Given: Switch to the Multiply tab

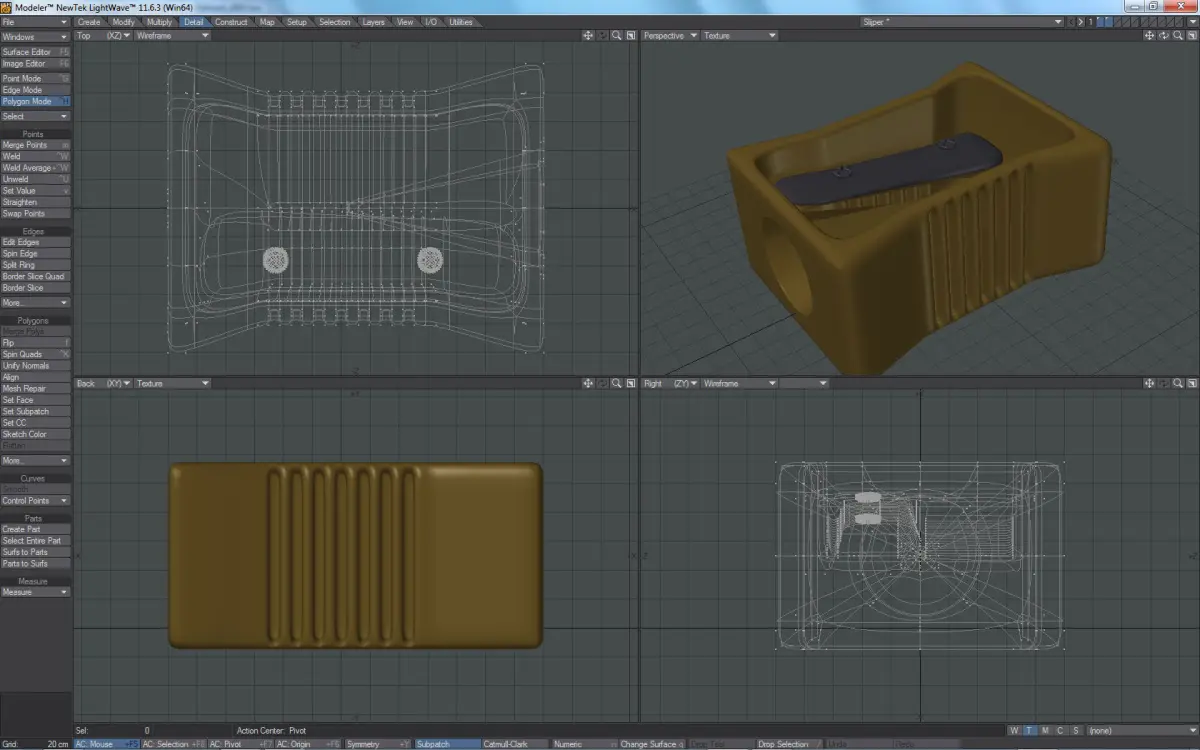Looking at the screenshot, I should (x=158, y=22).
